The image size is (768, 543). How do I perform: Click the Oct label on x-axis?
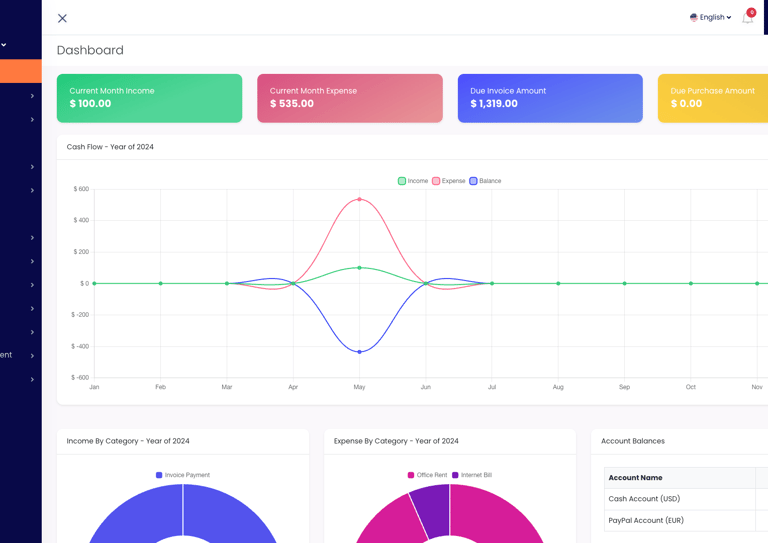click(x=691, y=387)
